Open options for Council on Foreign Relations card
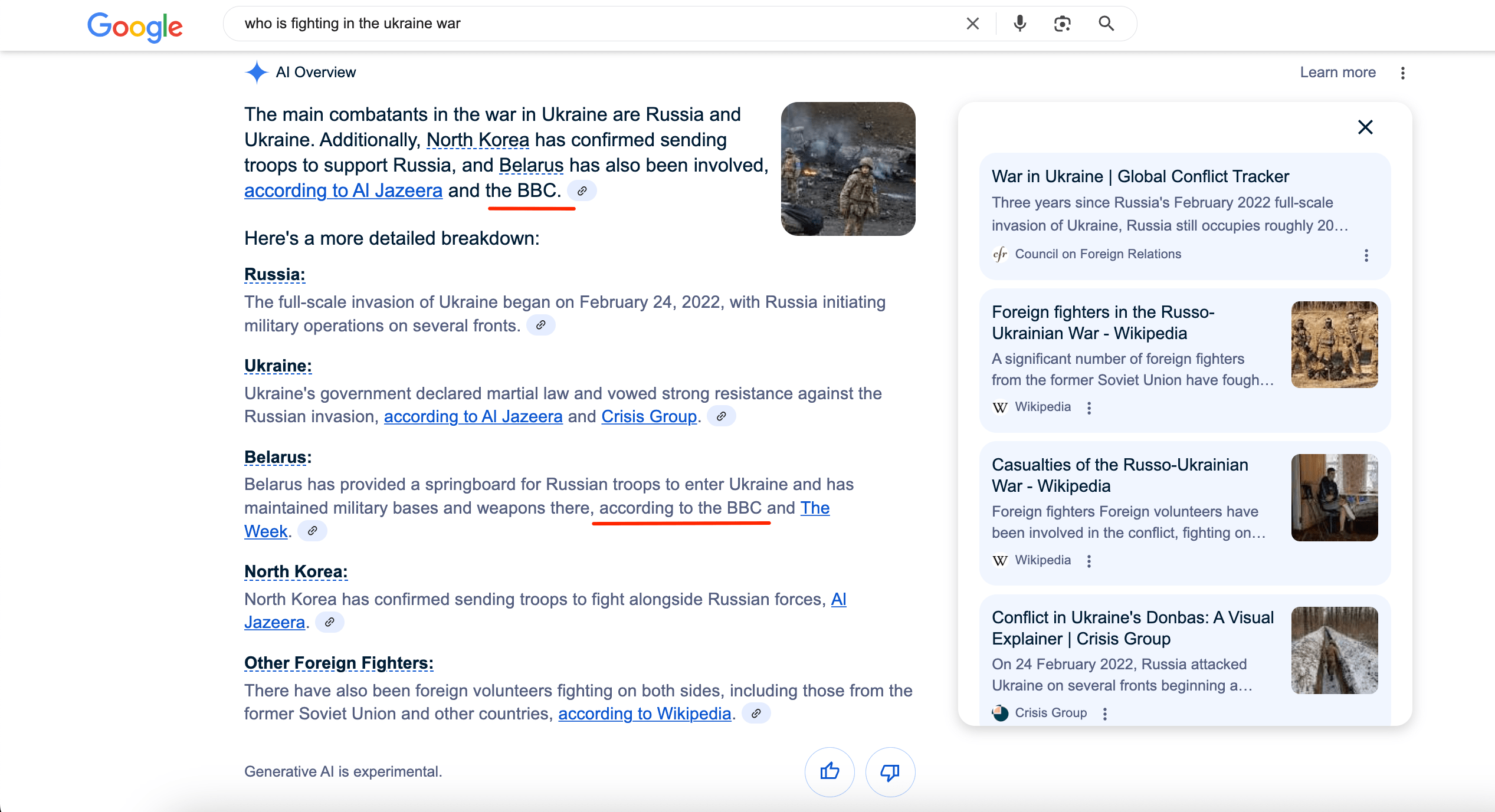The image size is (1495, 812). pos(1366,255)
